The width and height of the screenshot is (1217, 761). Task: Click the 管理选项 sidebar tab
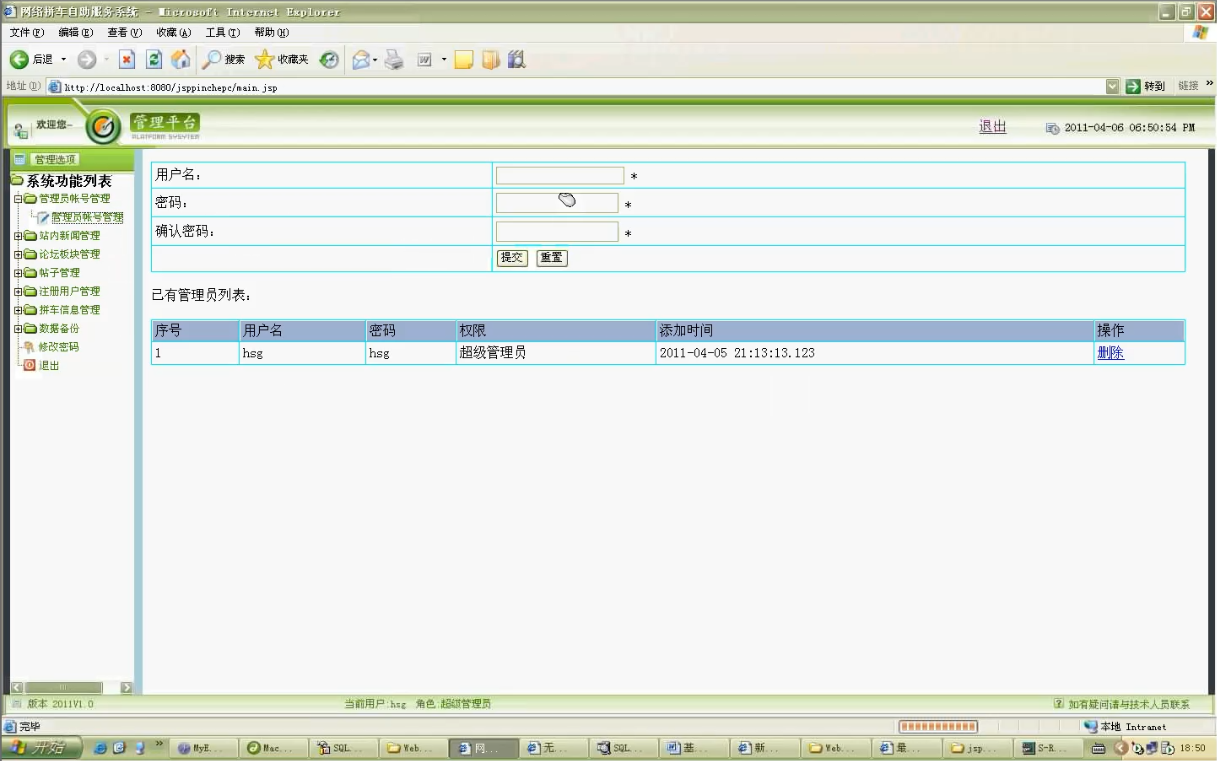click(x=55, y=159)
